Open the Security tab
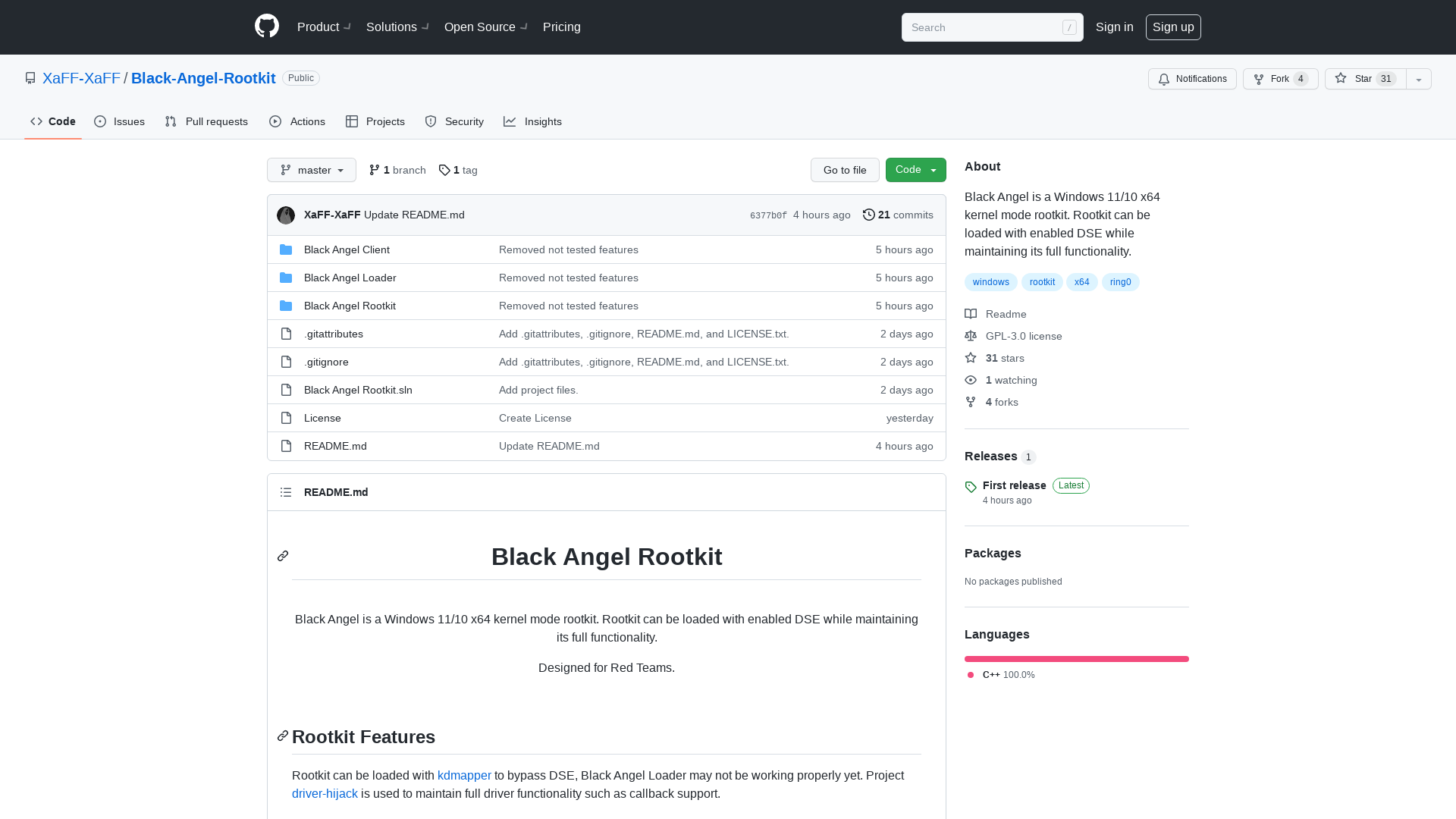Viewport: 1456px width, 819px height. 454,121
